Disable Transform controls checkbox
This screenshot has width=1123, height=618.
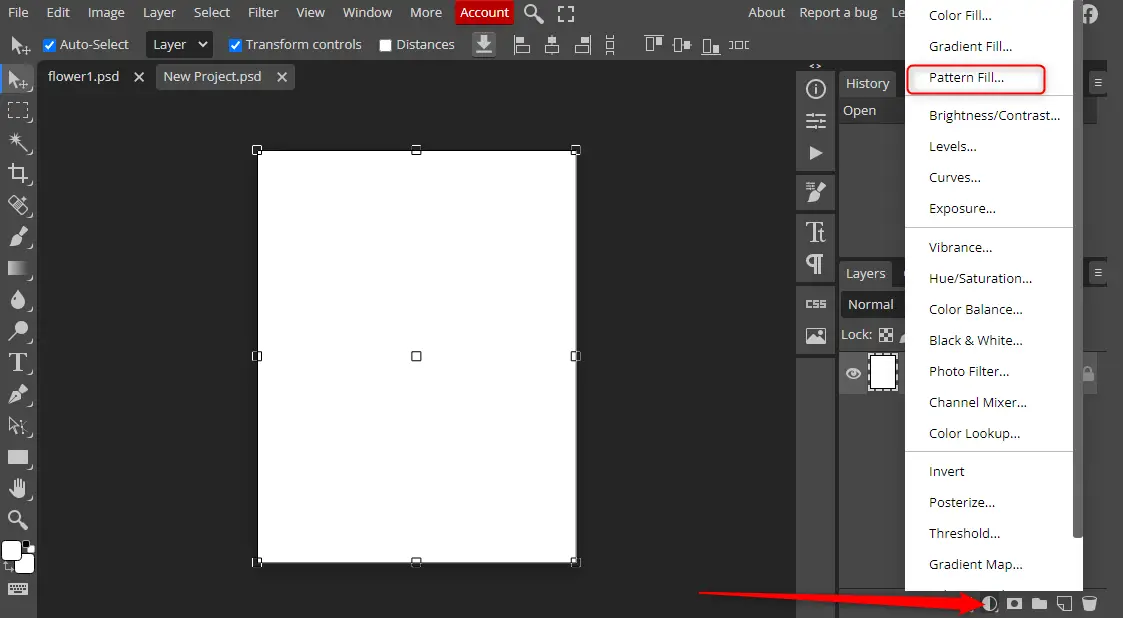click(235, 45)
